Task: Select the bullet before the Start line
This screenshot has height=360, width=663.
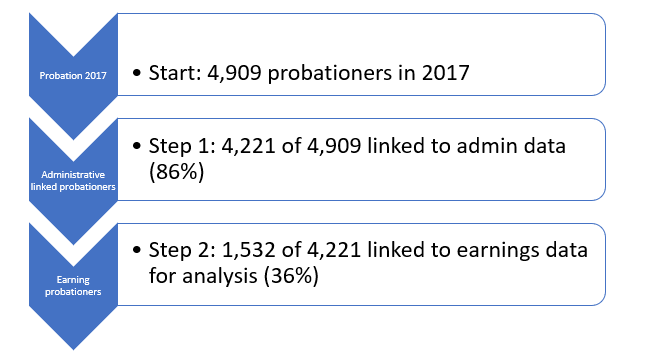Action: point(137,73)
